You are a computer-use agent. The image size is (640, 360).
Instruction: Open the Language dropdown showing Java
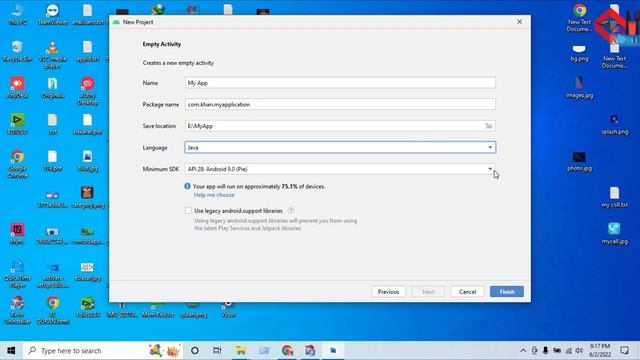tap(340, 147)
